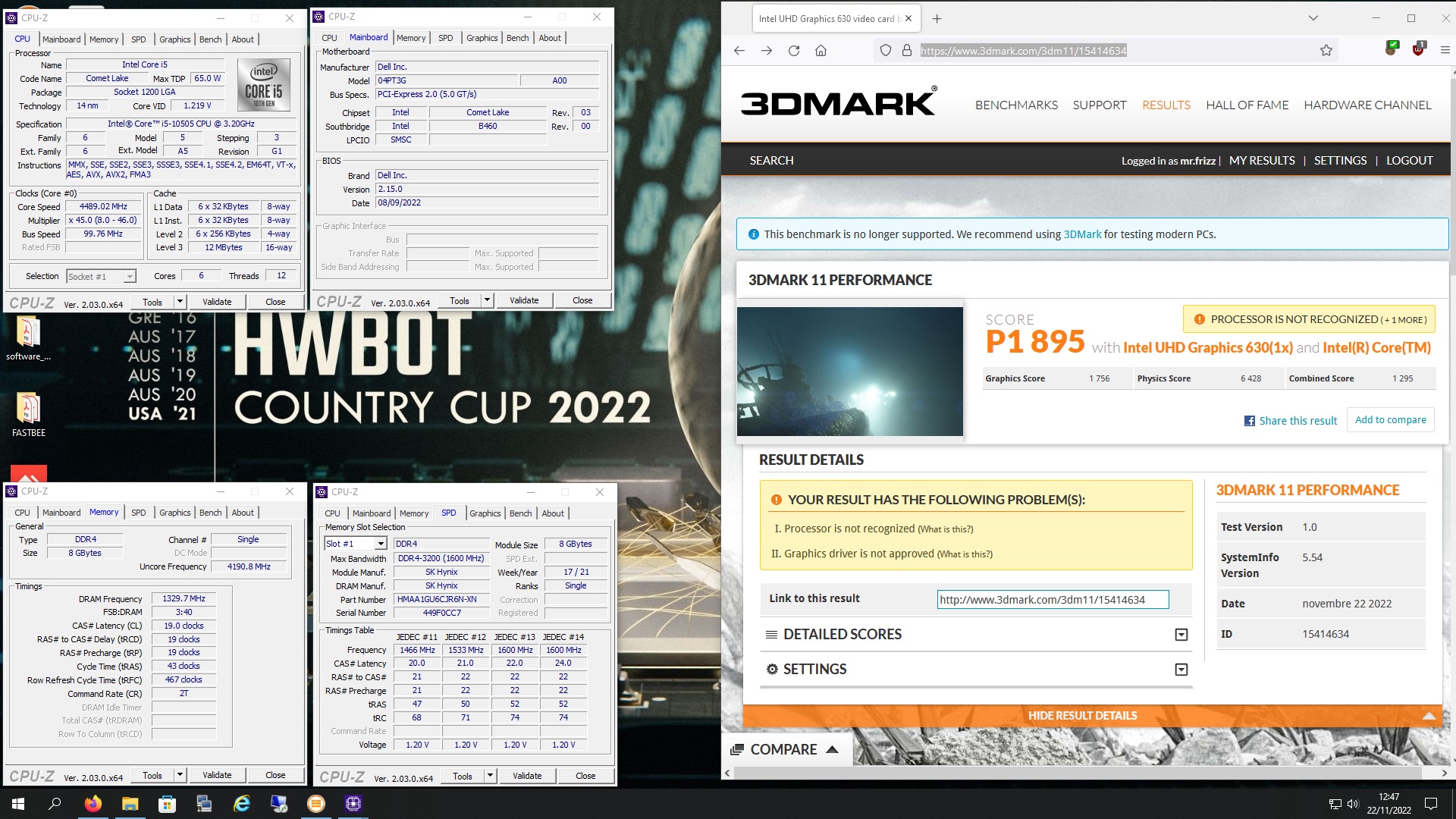
Task: Open Tools dropdown arrow in SPD window
Action: coord(490,776)
